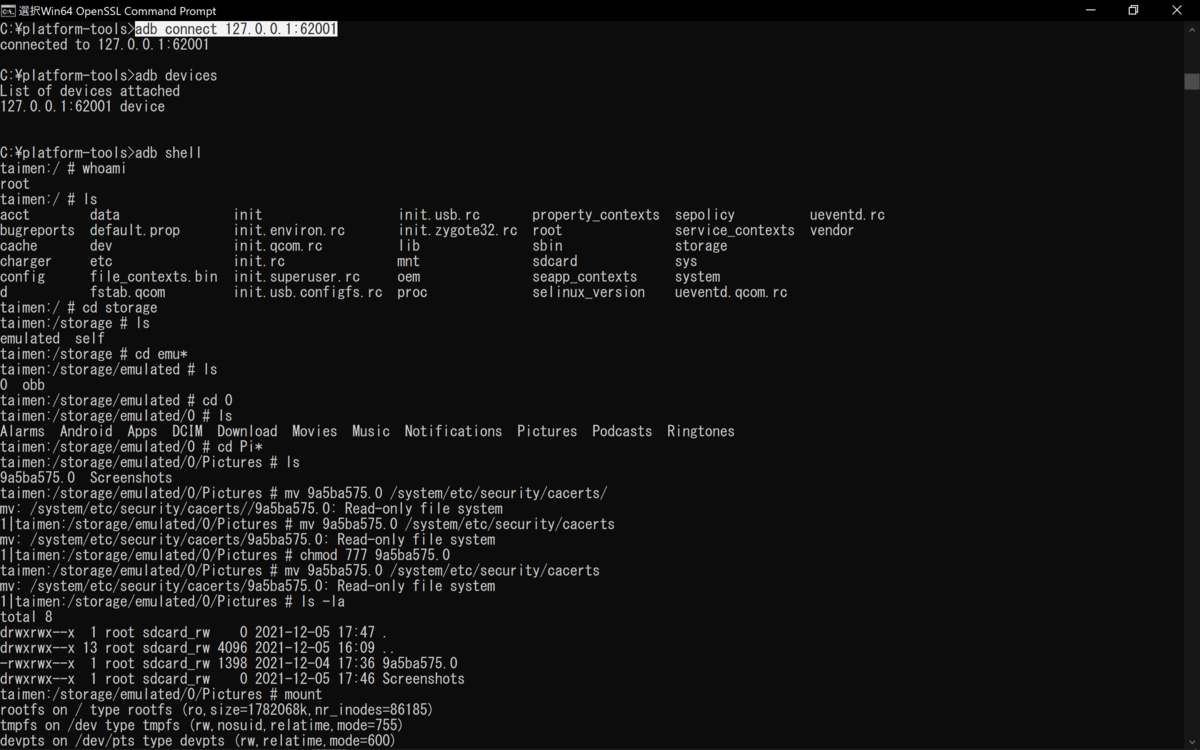Click the 'Screenshots' row in ls -la output
The width and height of the screenshot is (1200, 750).
click(232, 678)
